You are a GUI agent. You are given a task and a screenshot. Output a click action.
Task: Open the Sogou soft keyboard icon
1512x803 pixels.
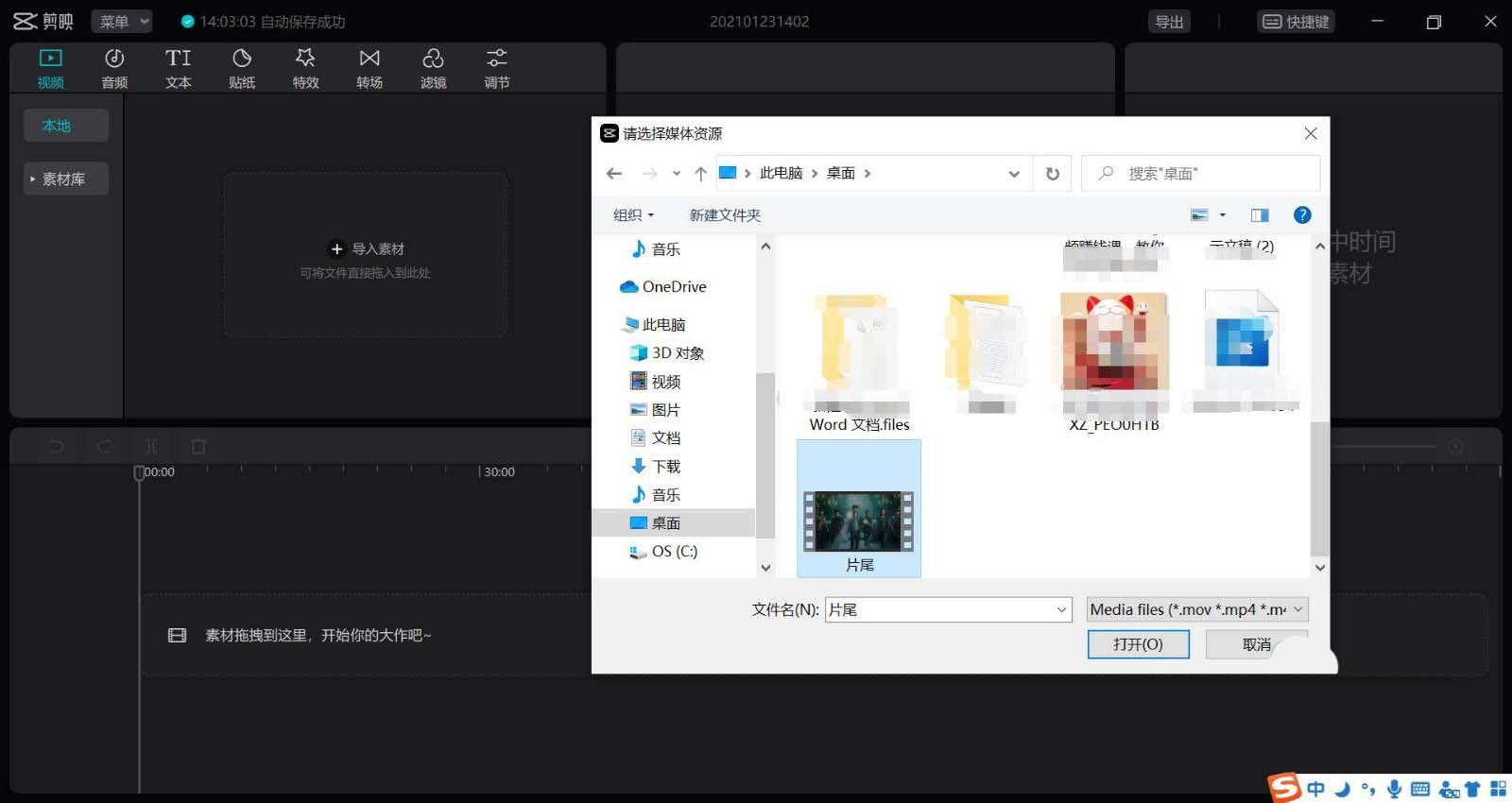pyautogui.click(x=1420, y=789)
